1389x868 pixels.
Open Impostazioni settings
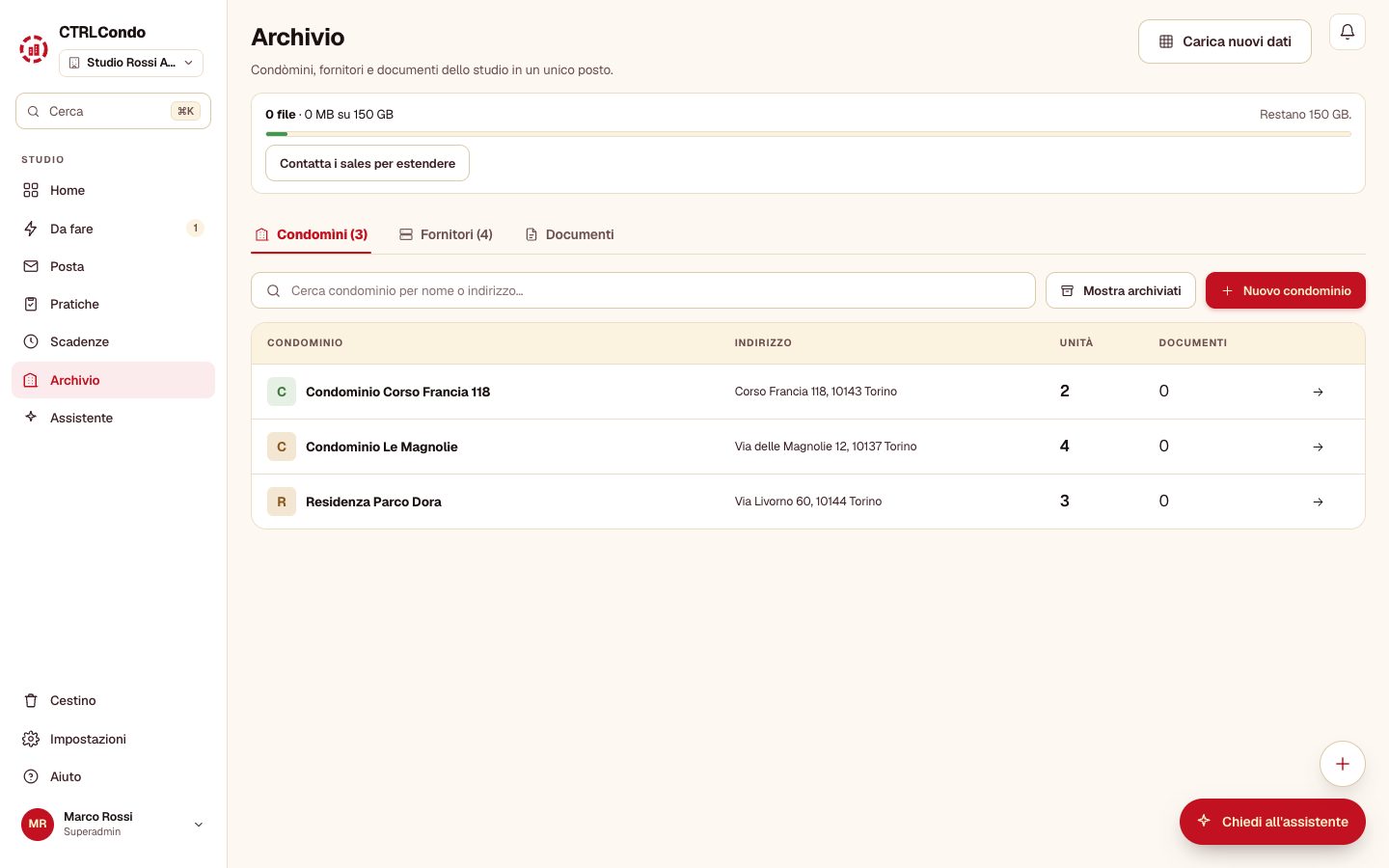coord(113,739)
